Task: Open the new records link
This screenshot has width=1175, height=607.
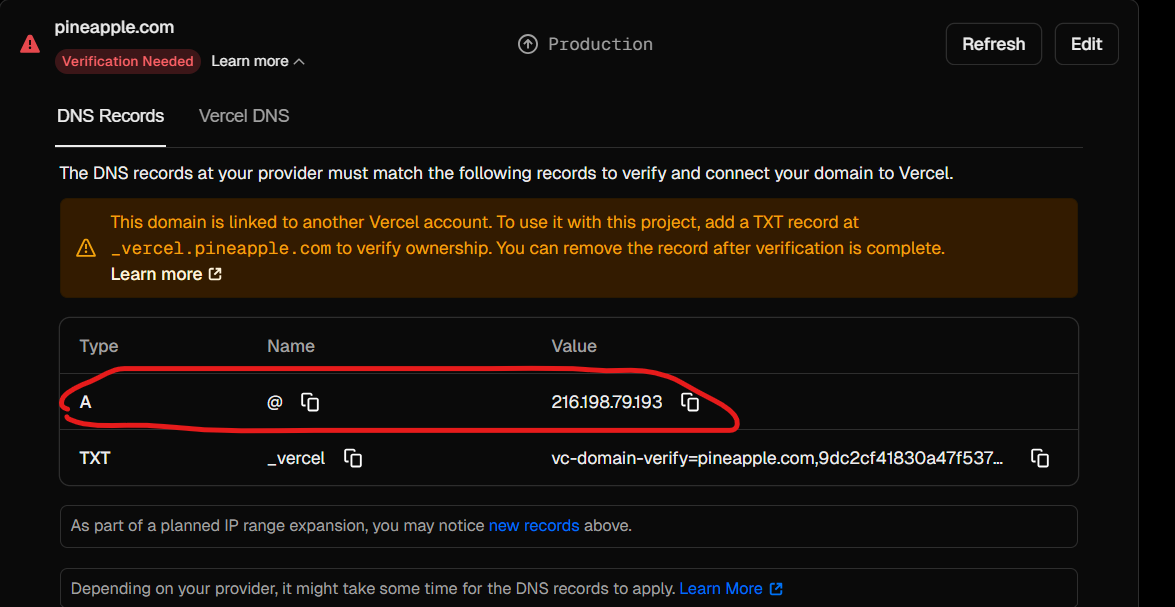Action: [534, 526]
